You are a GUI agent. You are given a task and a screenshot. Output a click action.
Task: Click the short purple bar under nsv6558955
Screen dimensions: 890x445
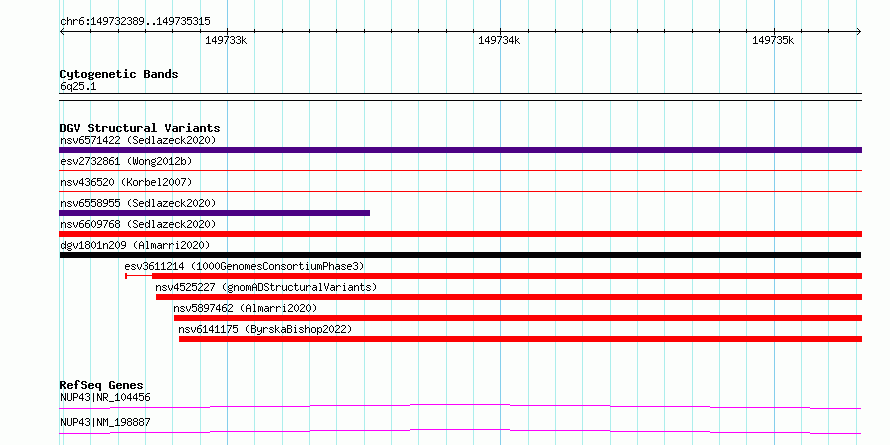(x=215, y=213)
